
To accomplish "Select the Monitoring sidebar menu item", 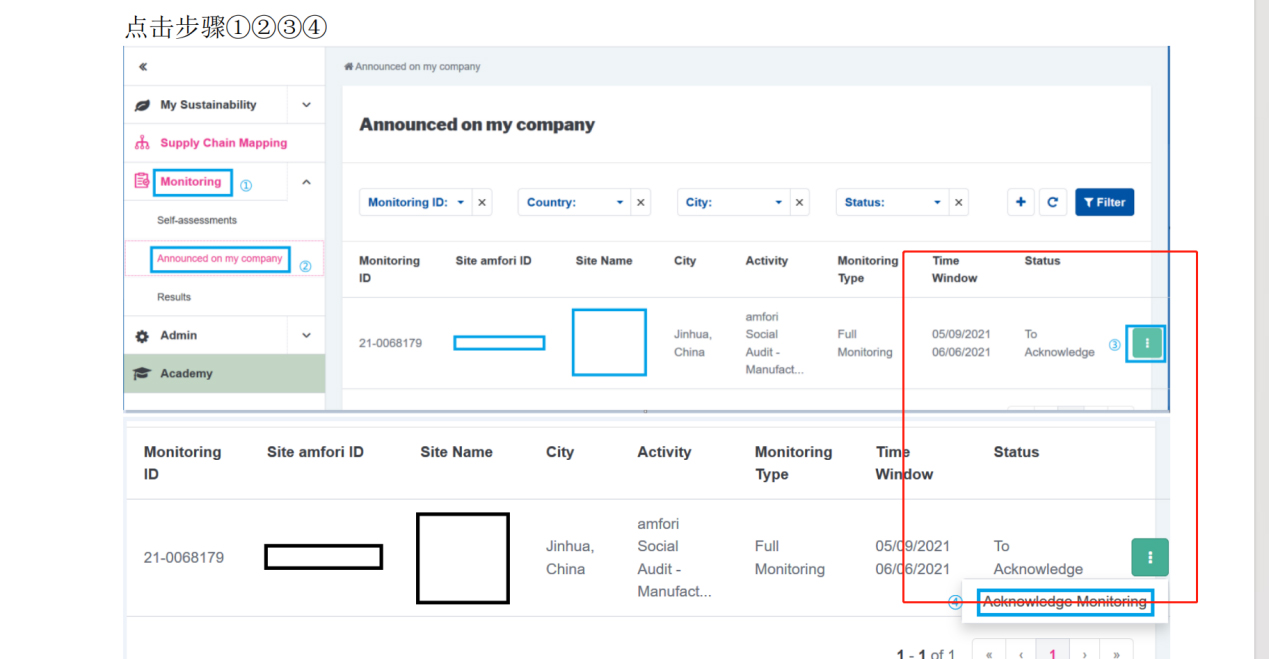I will [191, 182].
